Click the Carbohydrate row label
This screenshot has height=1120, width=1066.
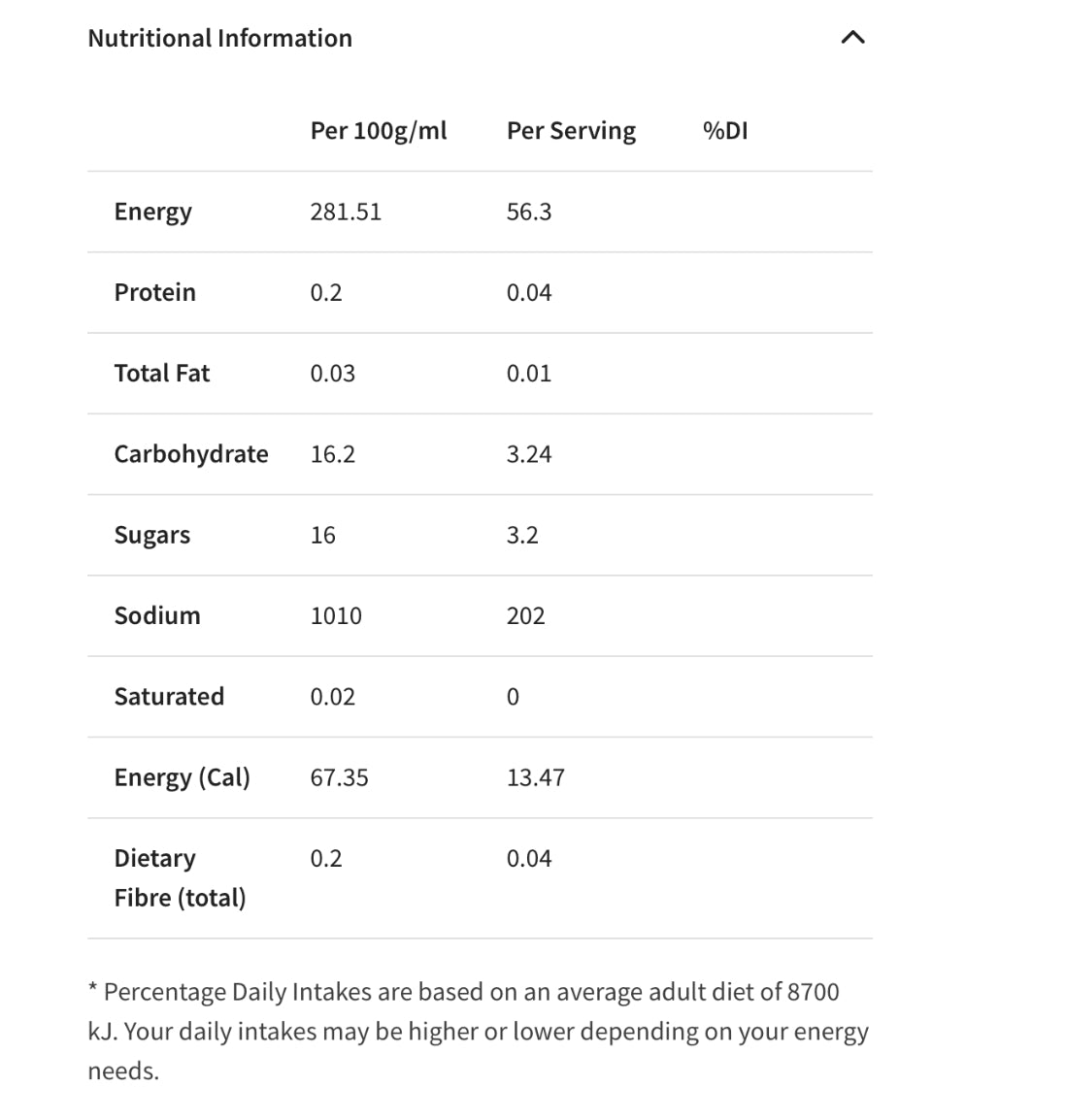point(191,454)
